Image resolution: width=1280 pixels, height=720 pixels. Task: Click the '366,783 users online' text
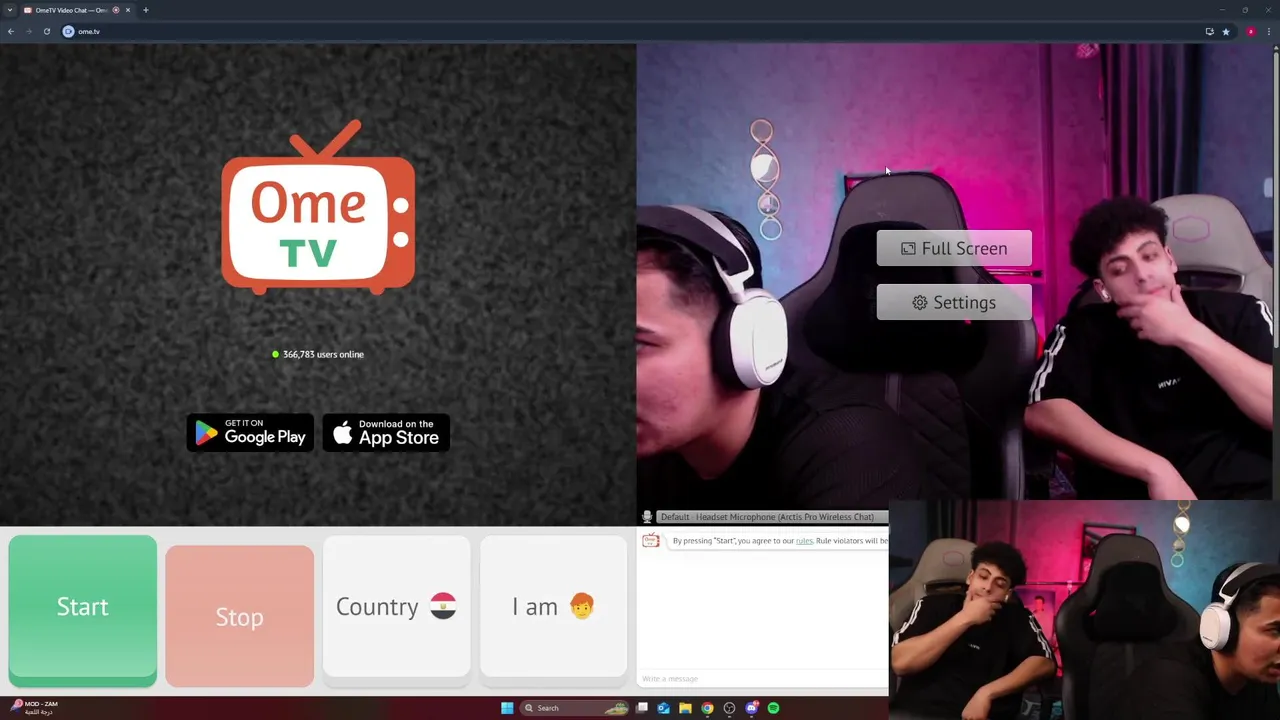[323, 354]
